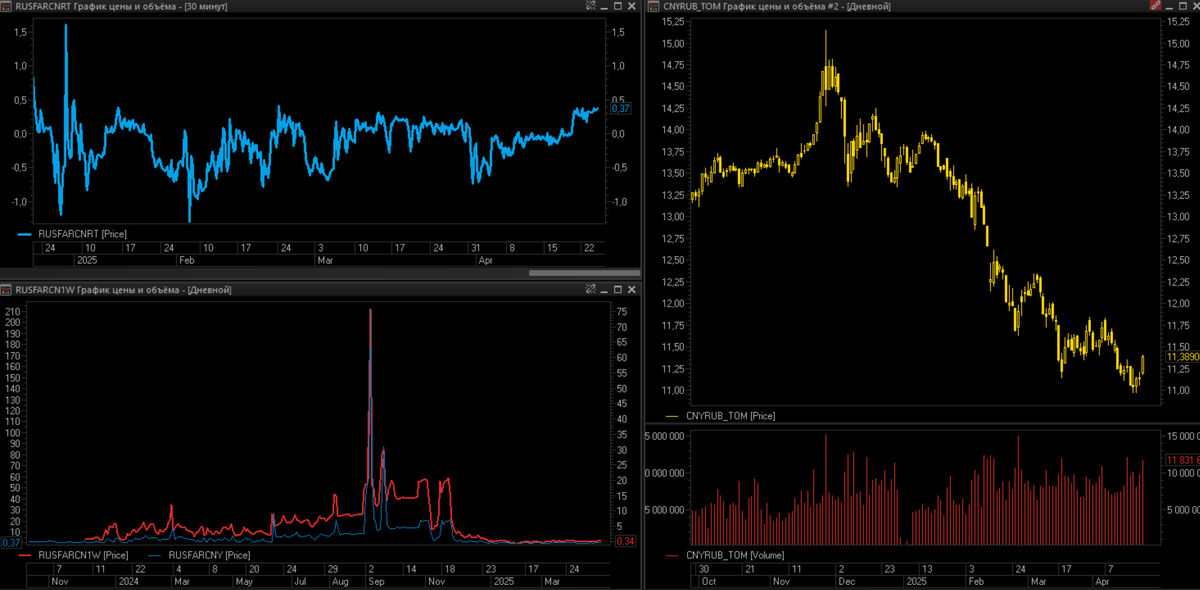Click the Dec label on CNYRUB_TOM time axis
Viewport: 1200px width, 590px height.
tap(848, 581)
